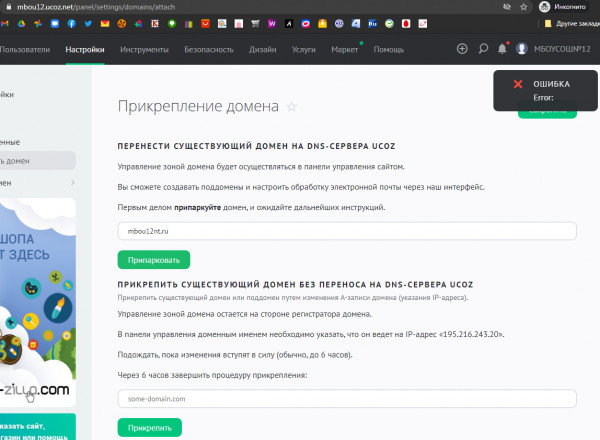Open the Маркет menu
Screen dimensions: 600x440
pos(345,49)
